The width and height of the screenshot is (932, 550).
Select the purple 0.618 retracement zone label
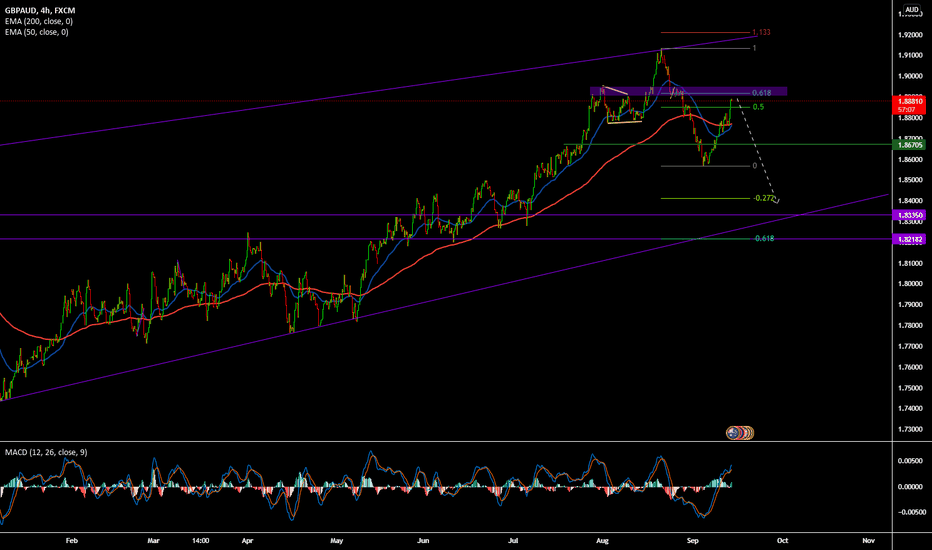[761, 93]
